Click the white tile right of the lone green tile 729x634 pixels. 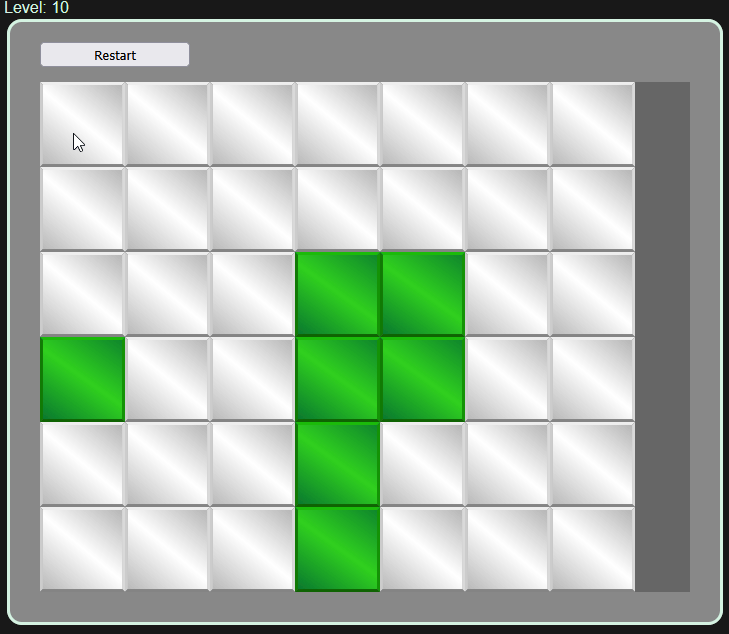[x=167, y=379]
